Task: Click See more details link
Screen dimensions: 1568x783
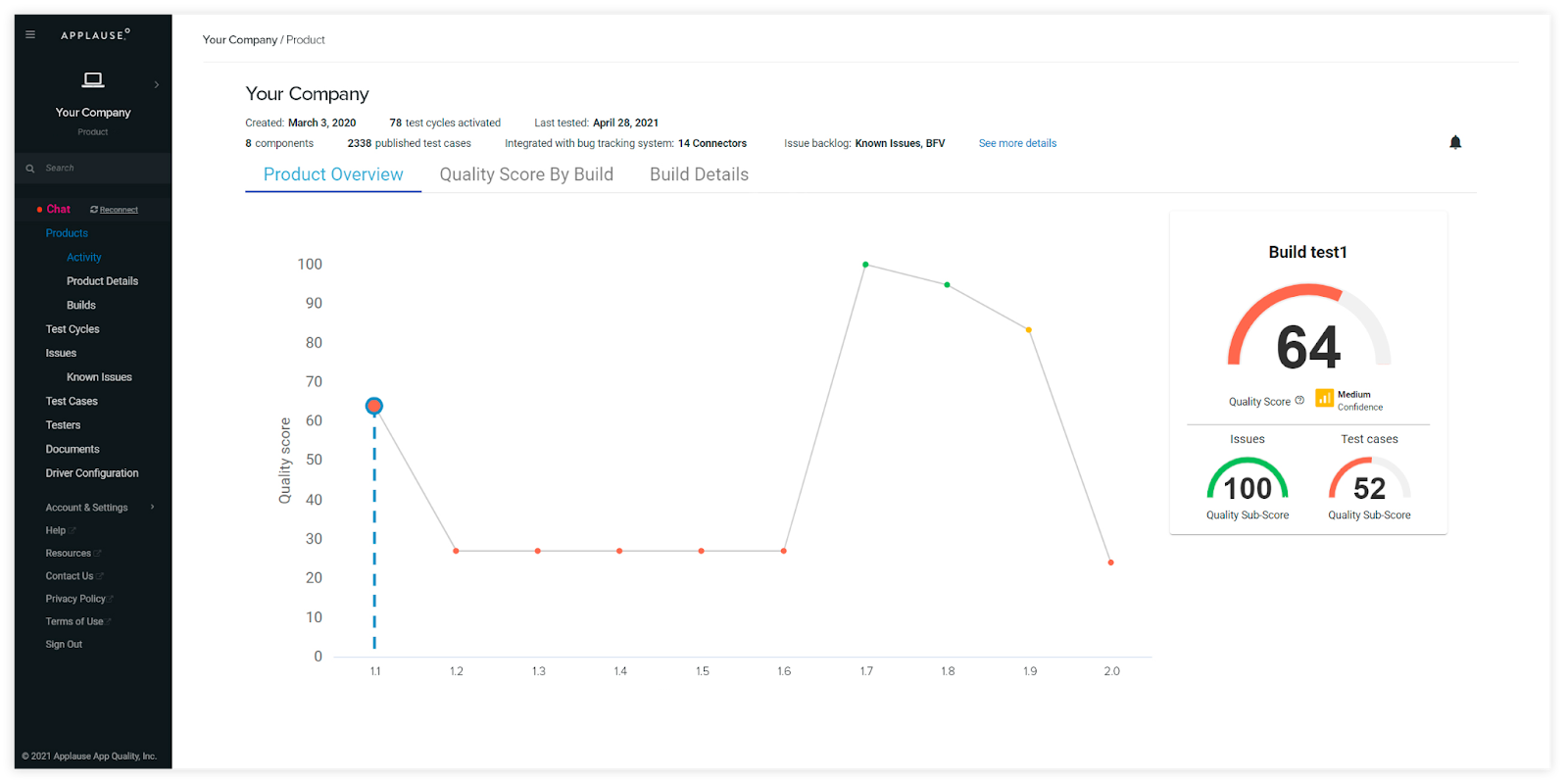Action: point(1017,143)
